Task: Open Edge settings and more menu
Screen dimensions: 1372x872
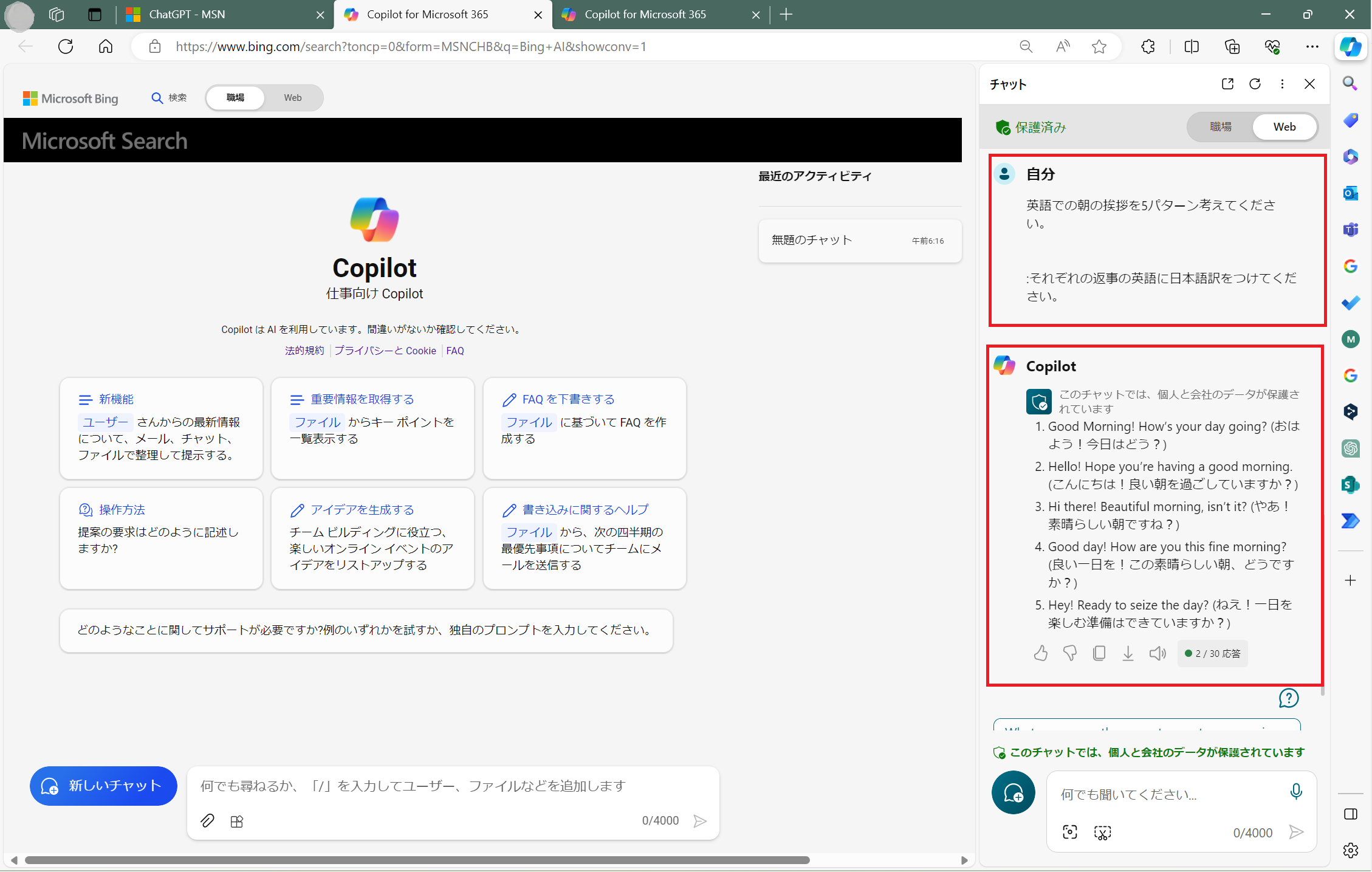Action: point(1312,47)
